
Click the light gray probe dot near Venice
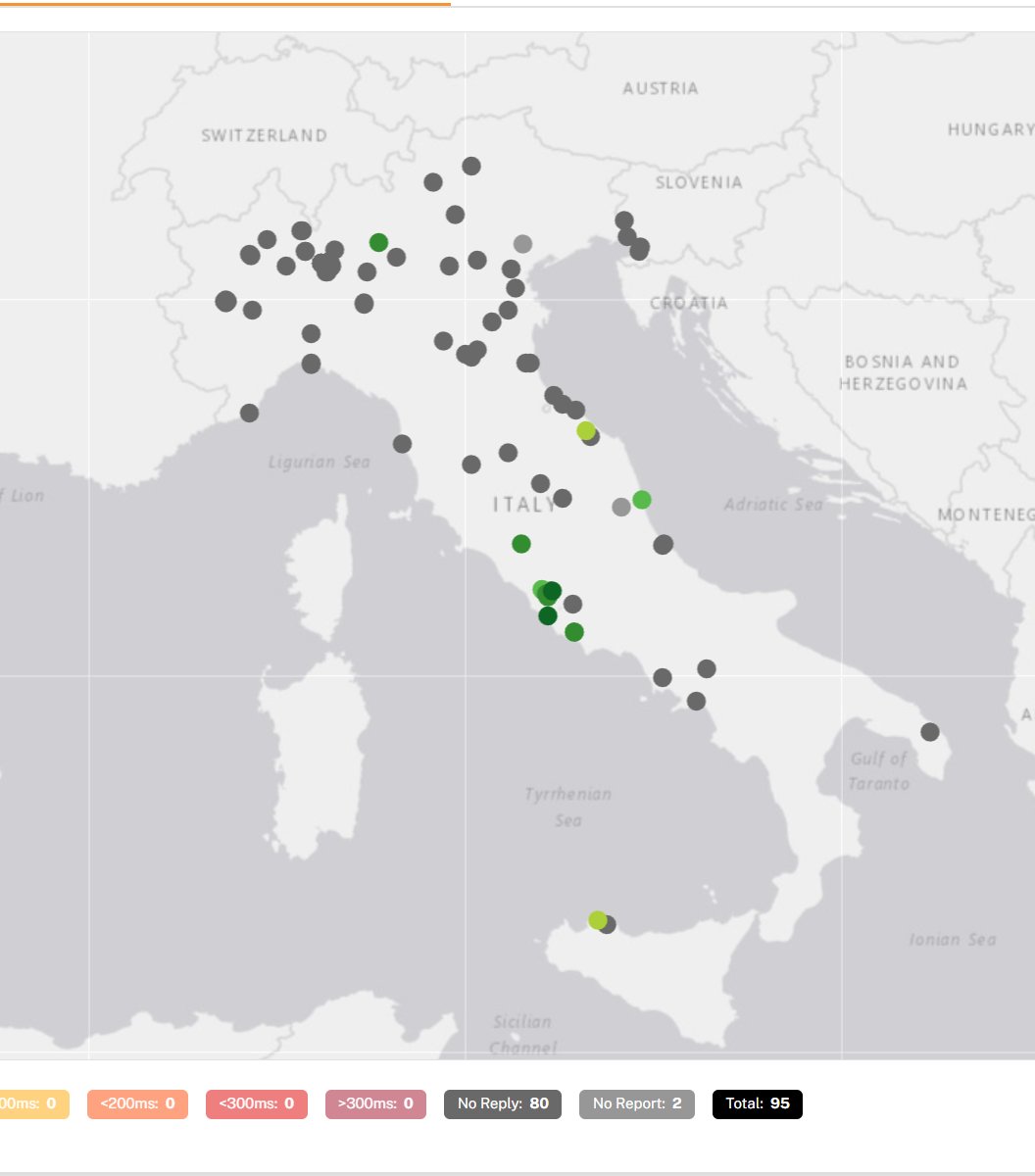click(522, 243)
